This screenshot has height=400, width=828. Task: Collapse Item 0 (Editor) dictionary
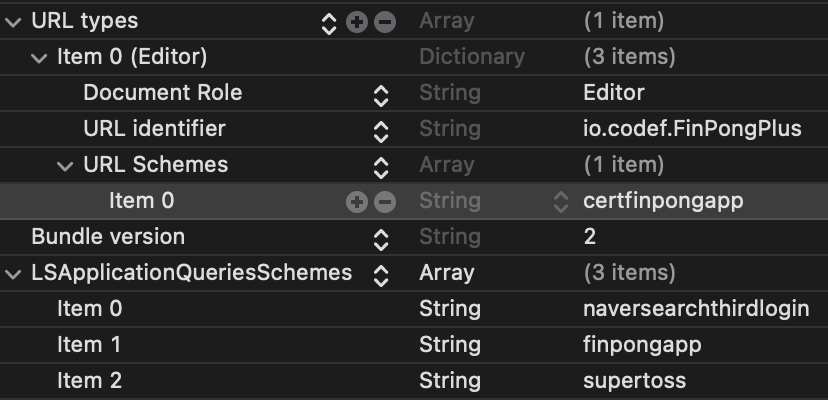tap(39, 58)
